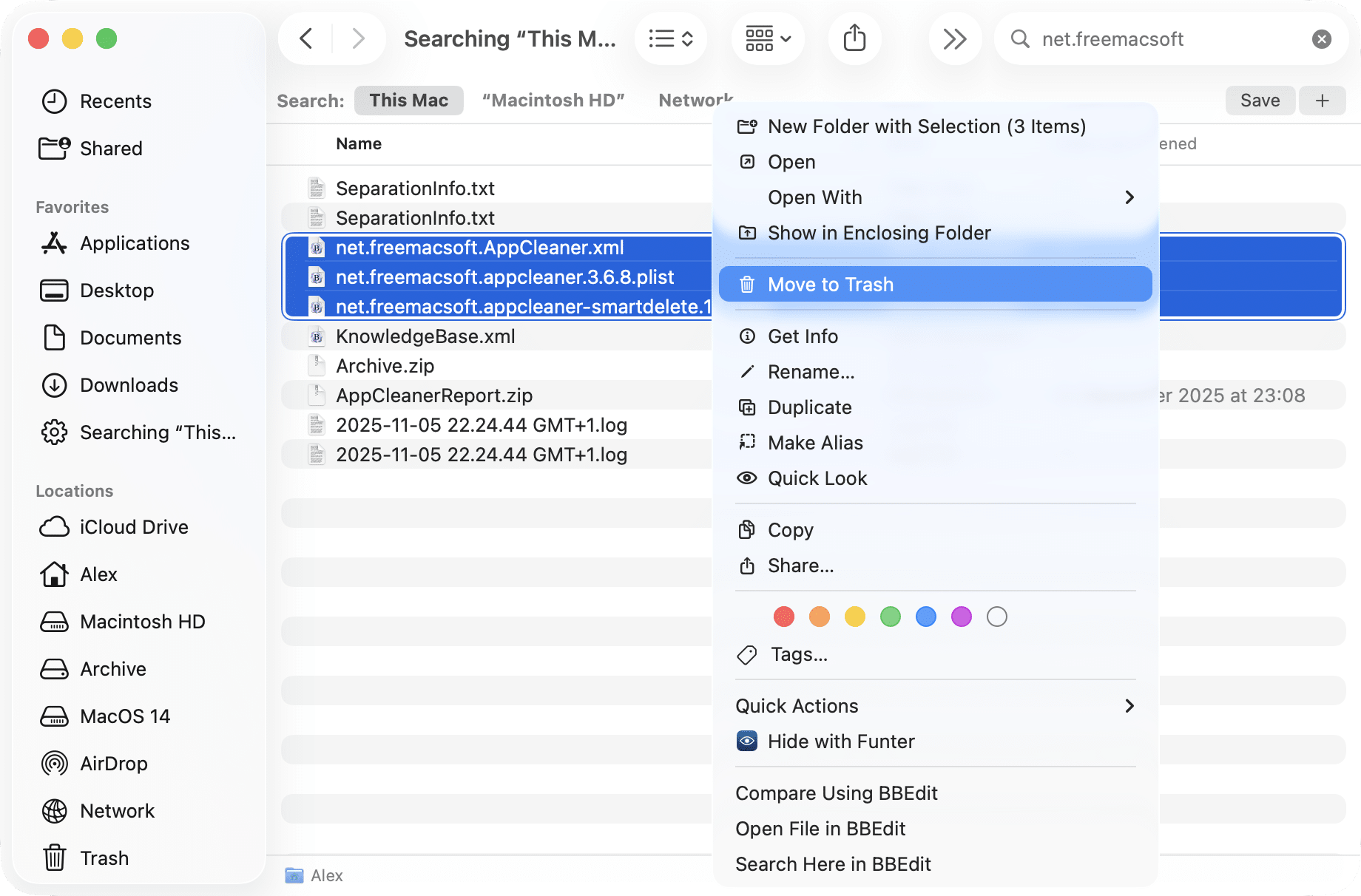Screen dimensions: 1361x896
Task: Apply the red tag color
Action: click(x=784, y=617)
